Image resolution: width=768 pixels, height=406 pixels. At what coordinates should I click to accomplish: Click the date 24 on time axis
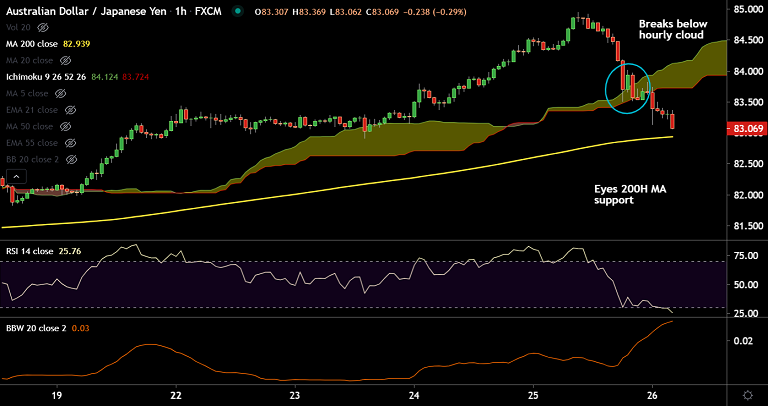coord(414,395)
